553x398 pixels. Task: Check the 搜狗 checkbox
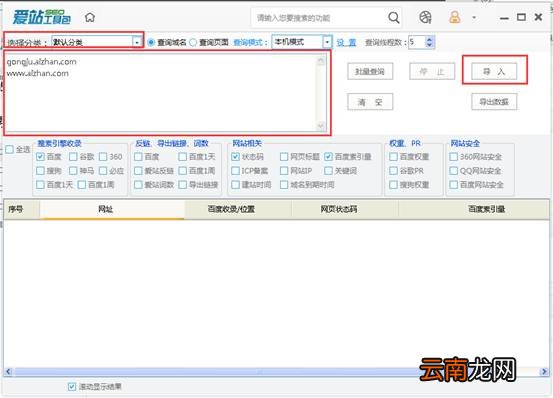tap(40, 171)
